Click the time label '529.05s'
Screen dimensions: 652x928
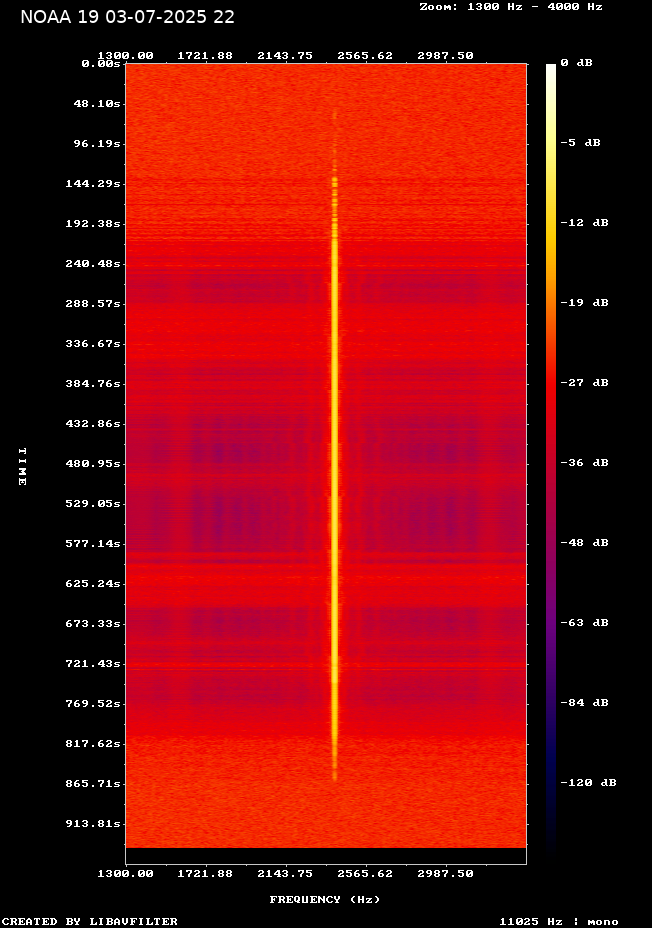coord(93,504)
